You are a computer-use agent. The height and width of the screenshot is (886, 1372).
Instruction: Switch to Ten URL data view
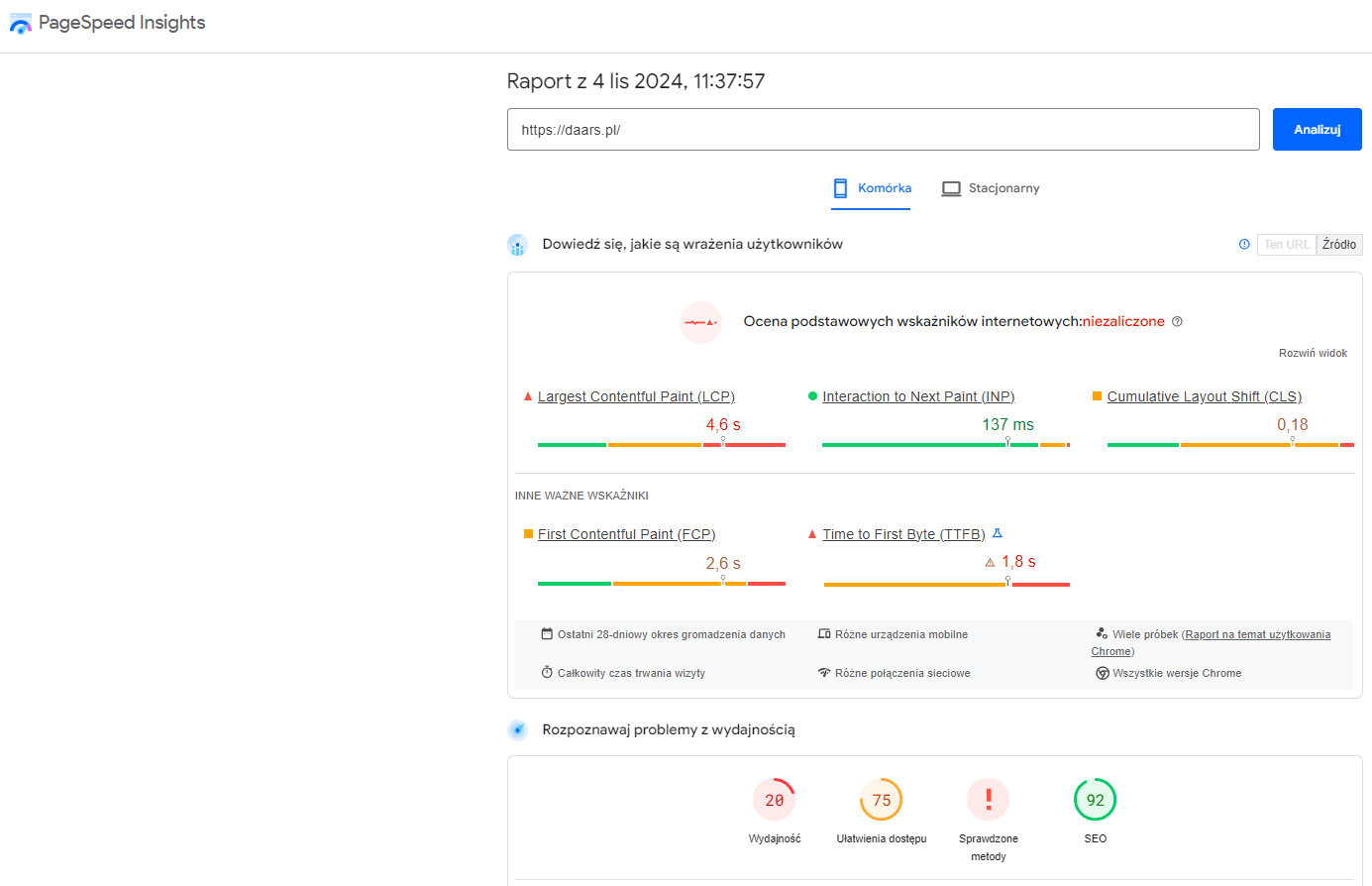(x=1287, y=245)
